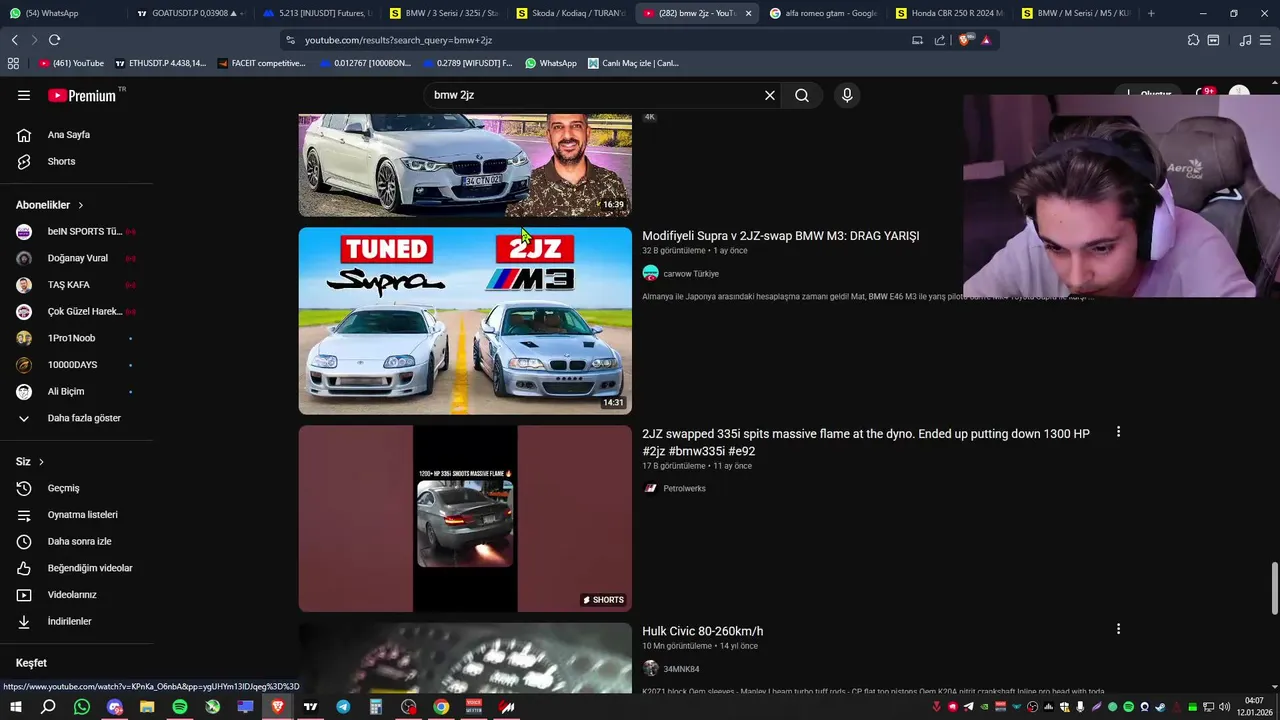Switch to the Honda CBR 250 R tab
Viewport: 1280px width, 720px height.
[951, 13]
